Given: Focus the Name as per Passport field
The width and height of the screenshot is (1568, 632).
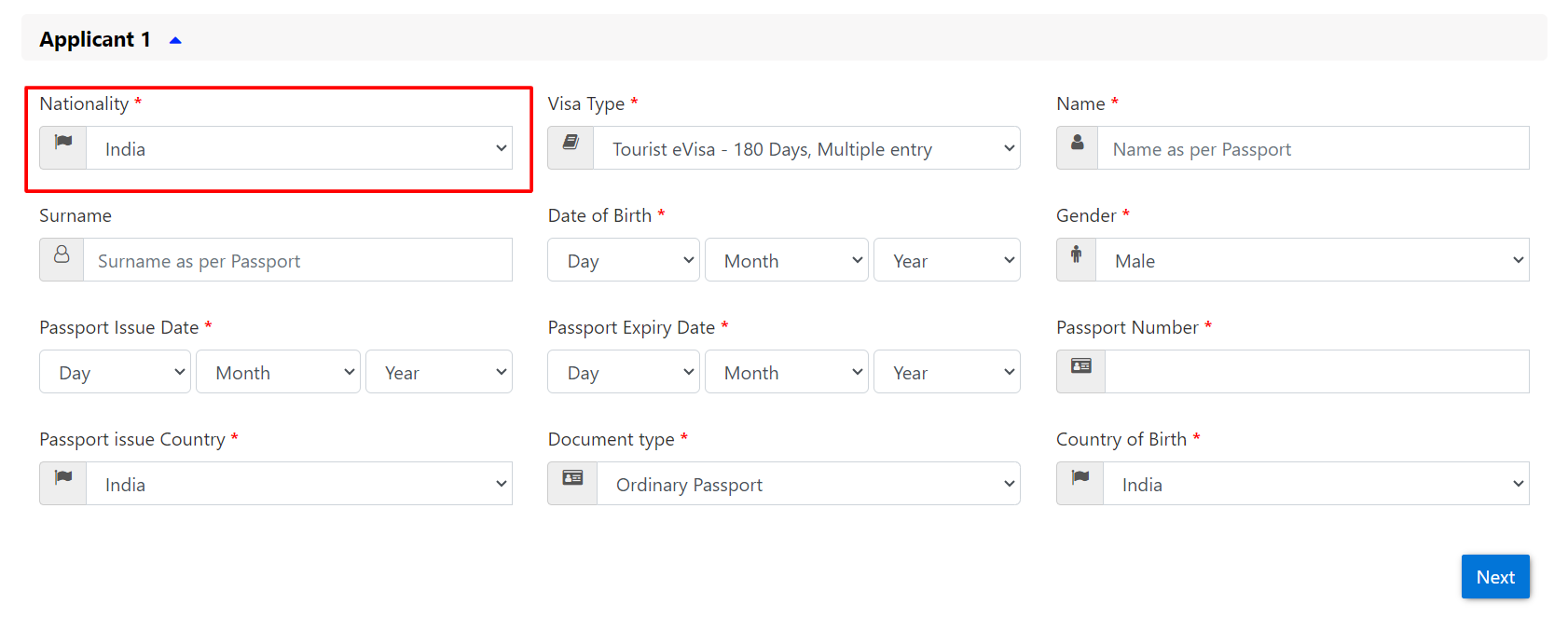Looking at the screenshot, I should point(1313,148).
